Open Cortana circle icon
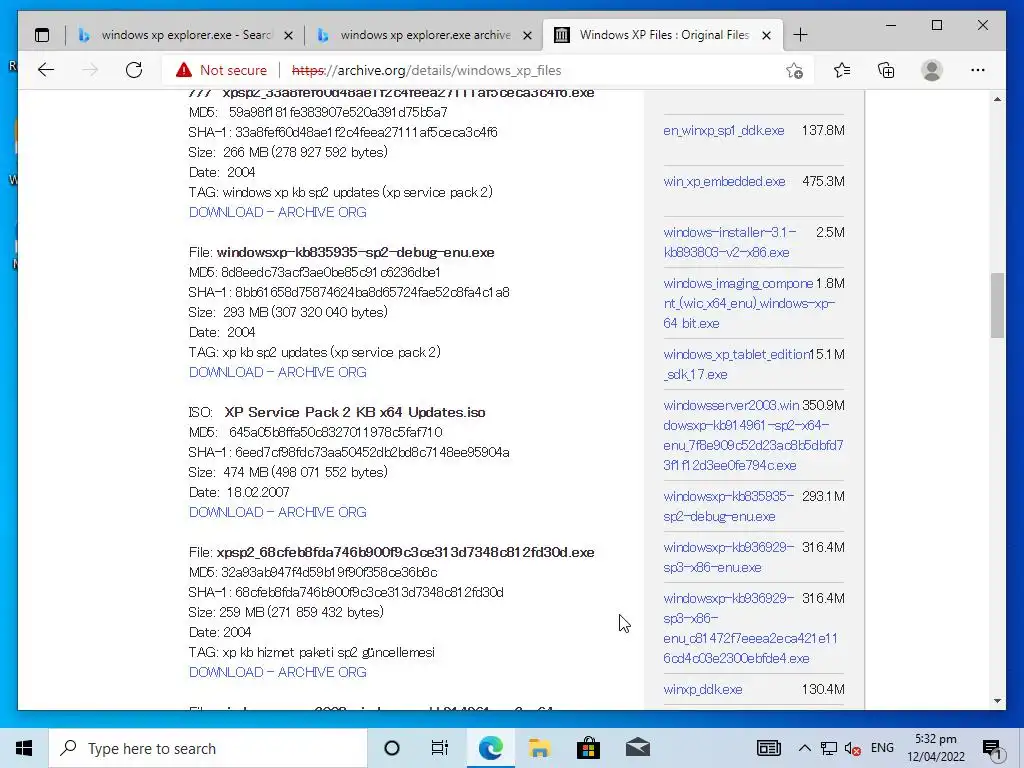The image size is (1024, 768). pos(392,748)
